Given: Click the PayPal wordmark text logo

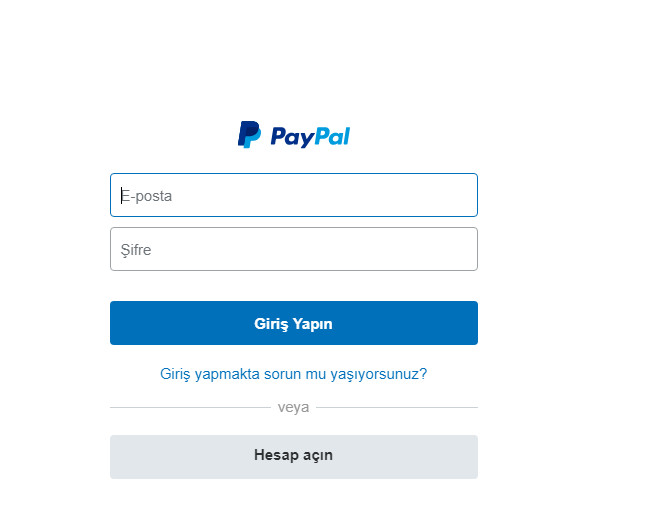Looking at the screenshot, I should point(310,137).
